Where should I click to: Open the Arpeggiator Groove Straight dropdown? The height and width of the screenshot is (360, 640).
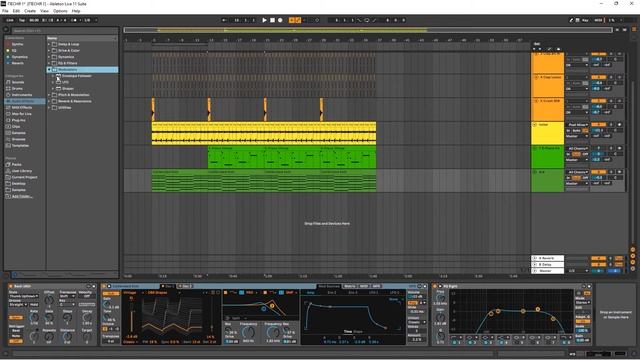click(x=18, y=304)
